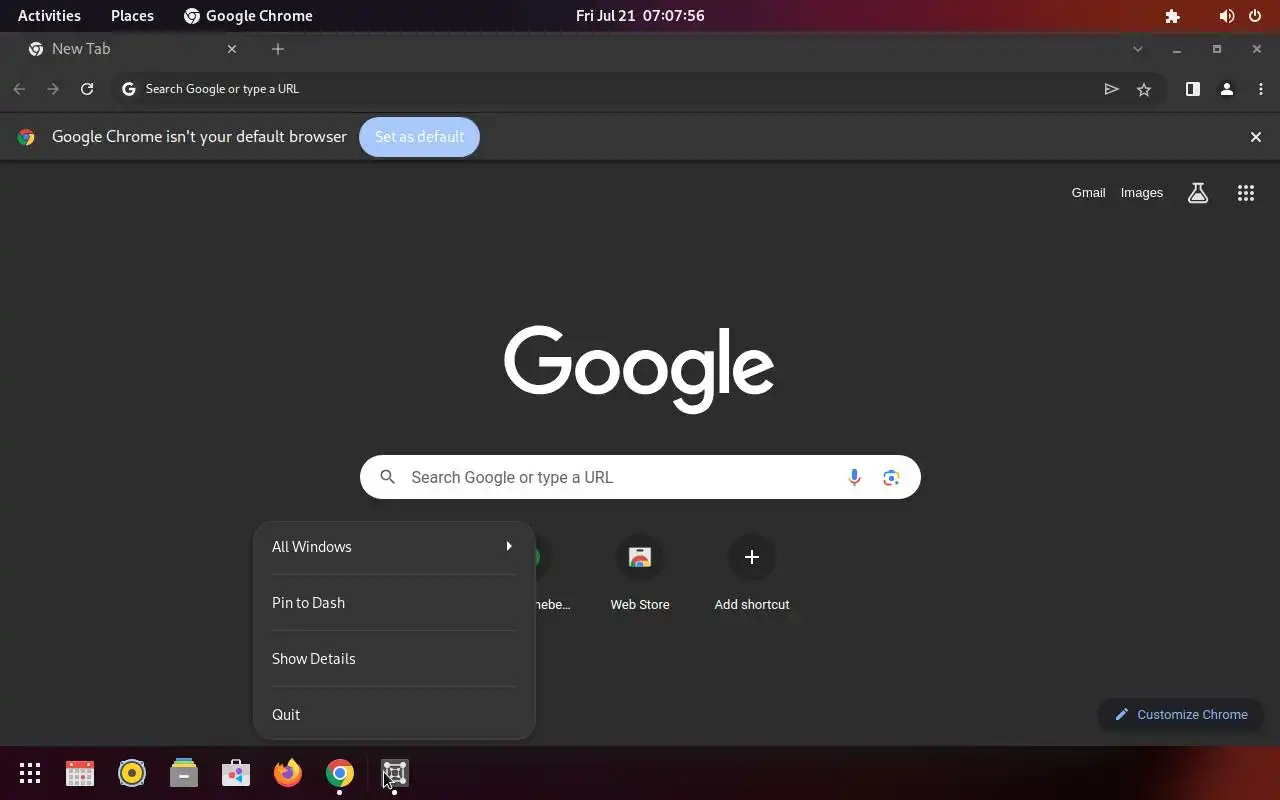This screenshot has width=1280, height=800.
Task: Bookmark this tab with the star icon
Action: [1144, 89]
